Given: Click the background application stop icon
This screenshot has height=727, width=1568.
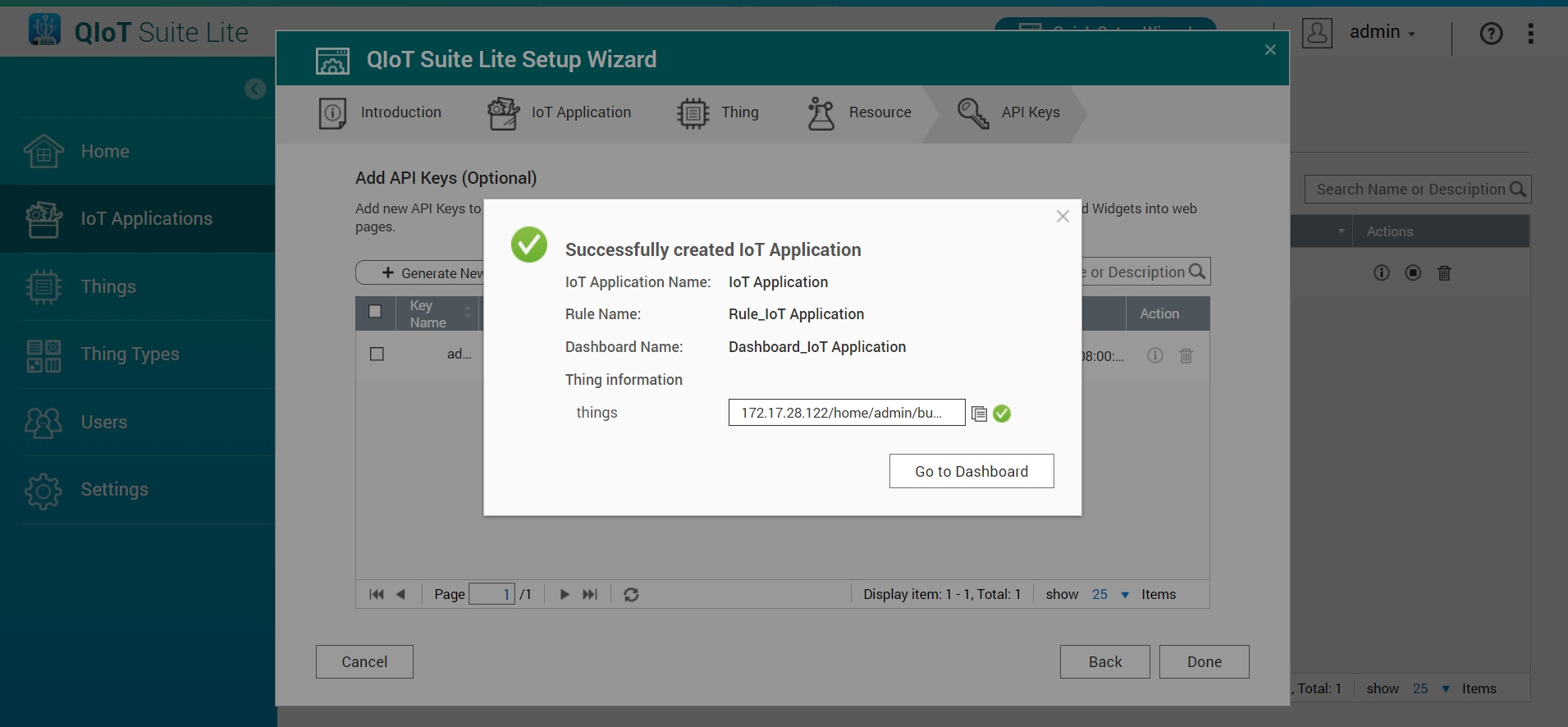Looking at the screenshot, I should pyautogui.click(x=1413, y=272).
